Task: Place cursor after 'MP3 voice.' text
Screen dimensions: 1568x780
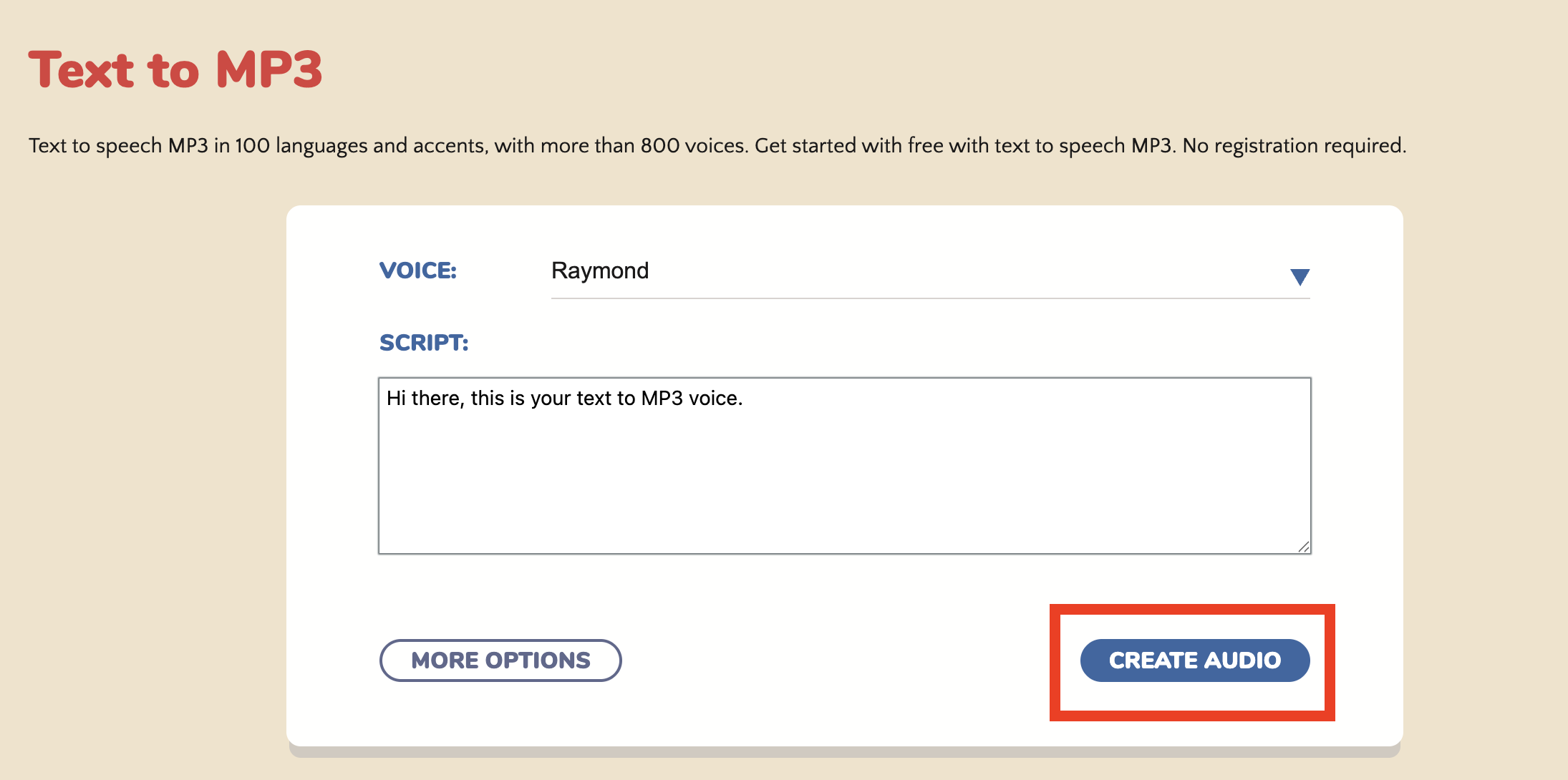Action: pyautogui.click(x=745, y=399)
